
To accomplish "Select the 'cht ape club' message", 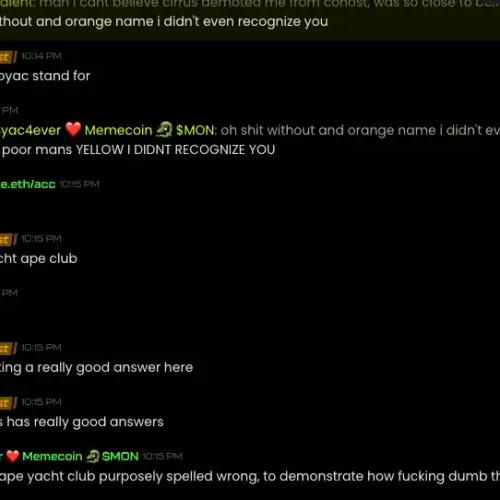I will 39,259.
